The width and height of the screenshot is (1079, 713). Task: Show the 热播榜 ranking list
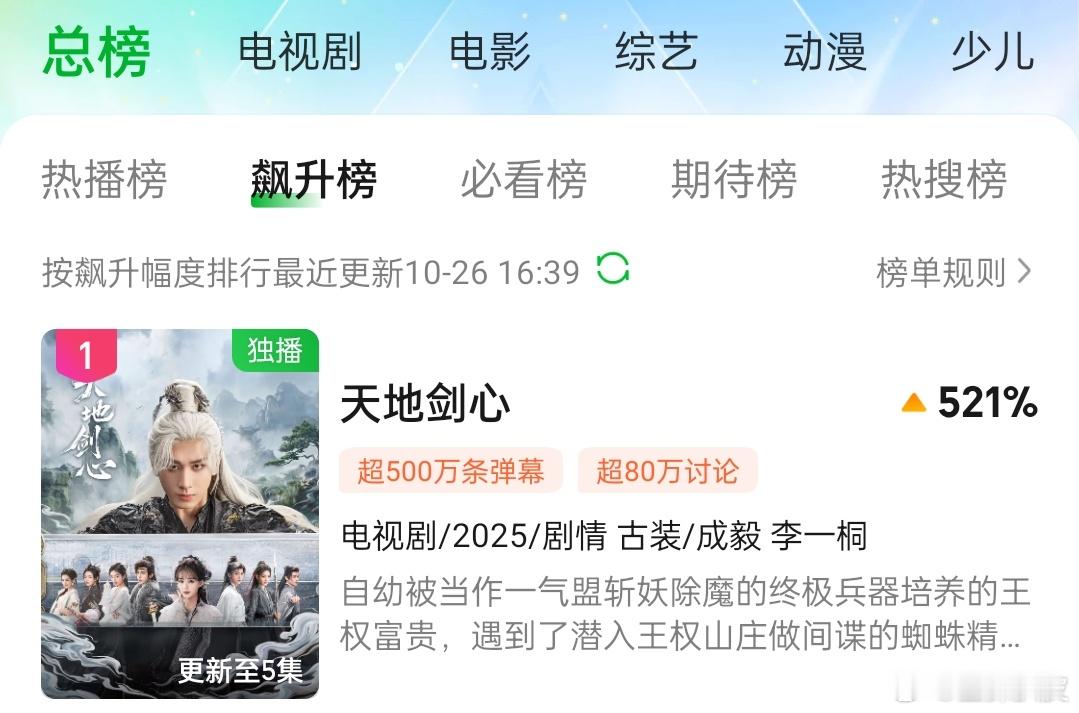click(x=105, y=179)
